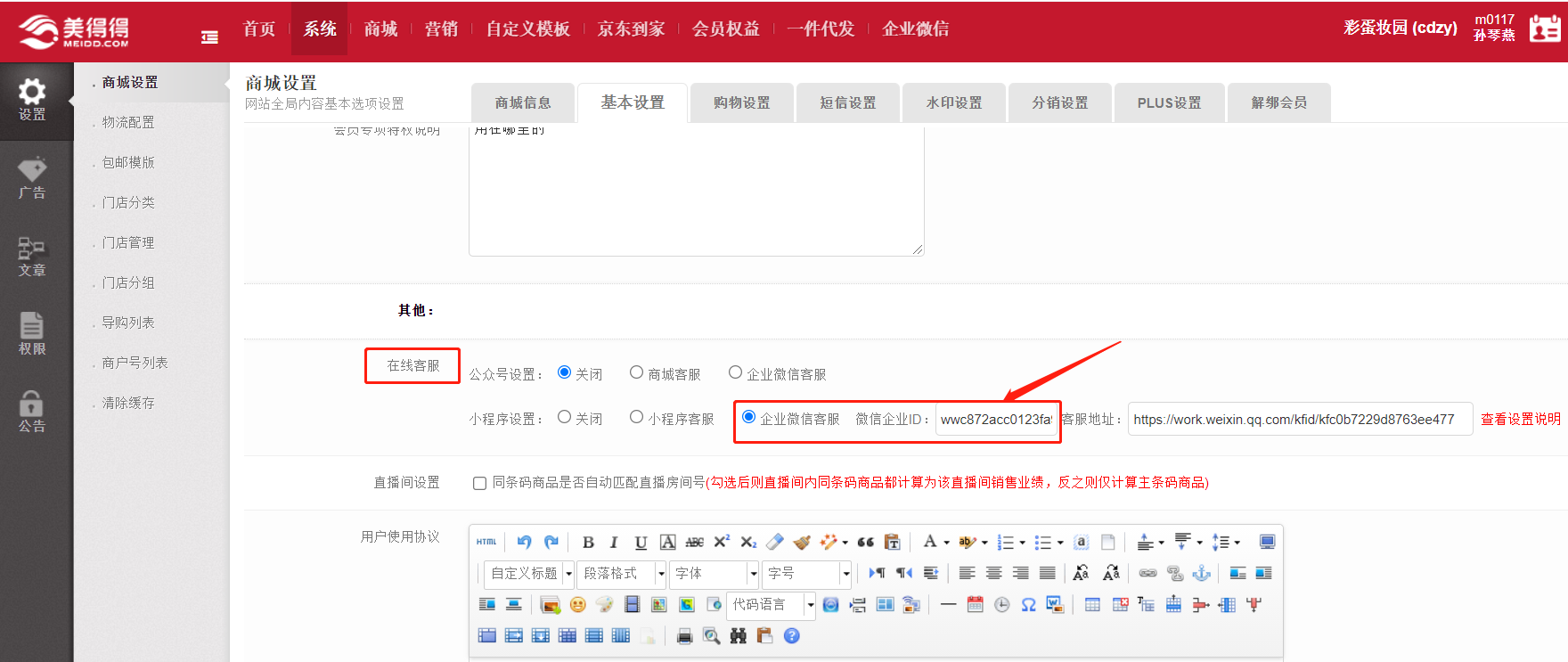Click the 客服地址 URL input field
1568x662 pixels.
[1299, 419]
